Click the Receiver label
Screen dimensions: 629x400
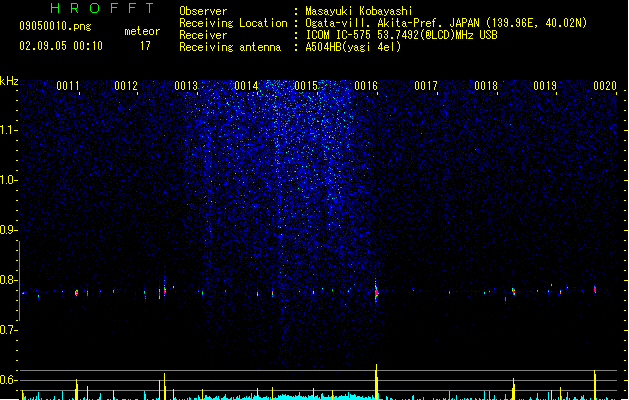[x=203, y=35]
